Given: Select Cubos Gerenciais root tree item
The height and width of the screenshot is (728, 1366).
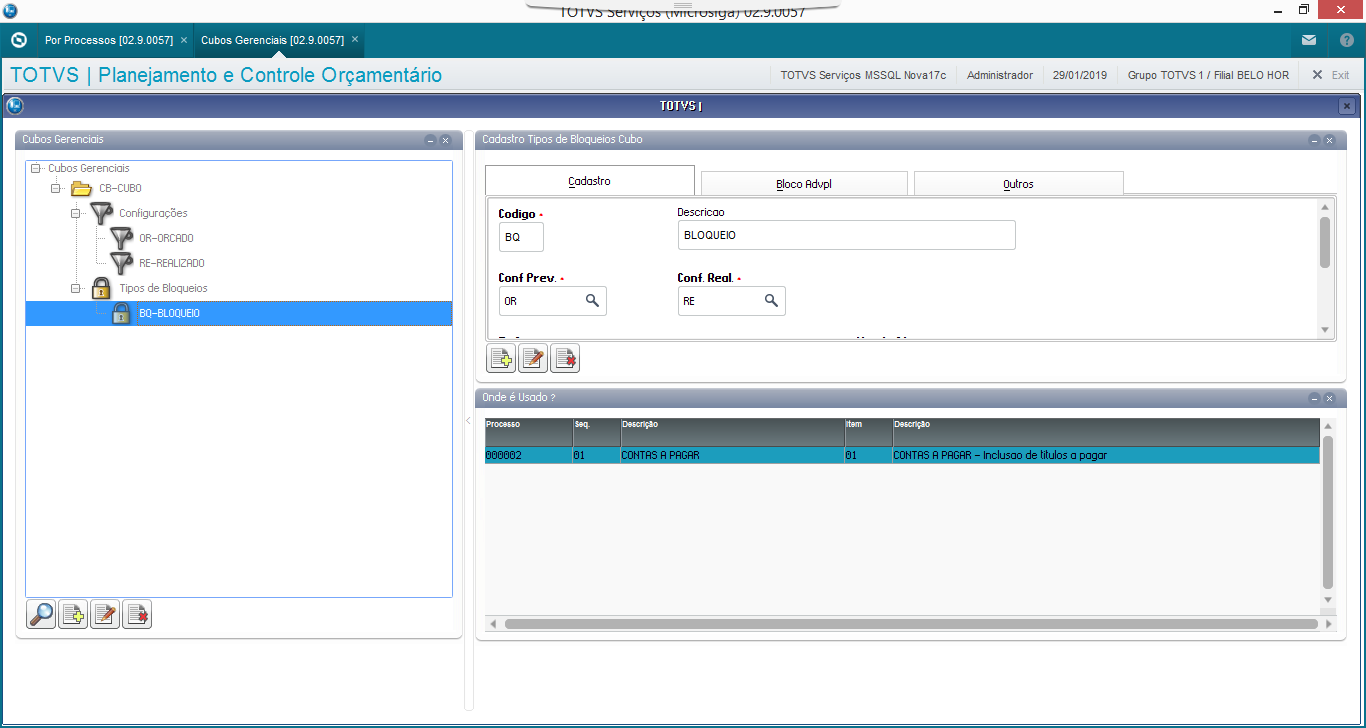Looking at the screenshot, I should click(89, 168).
